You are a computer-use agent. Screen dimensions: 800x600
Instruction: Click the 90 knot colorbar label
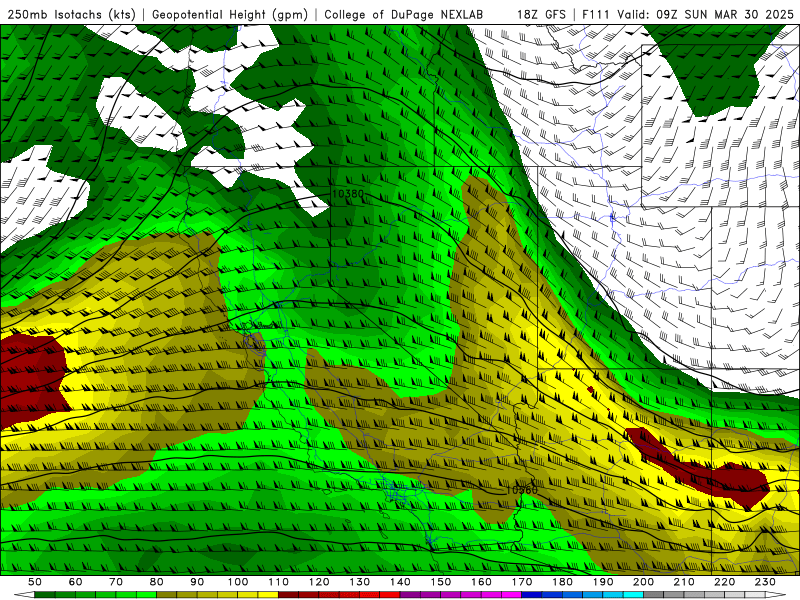[197, 582]
